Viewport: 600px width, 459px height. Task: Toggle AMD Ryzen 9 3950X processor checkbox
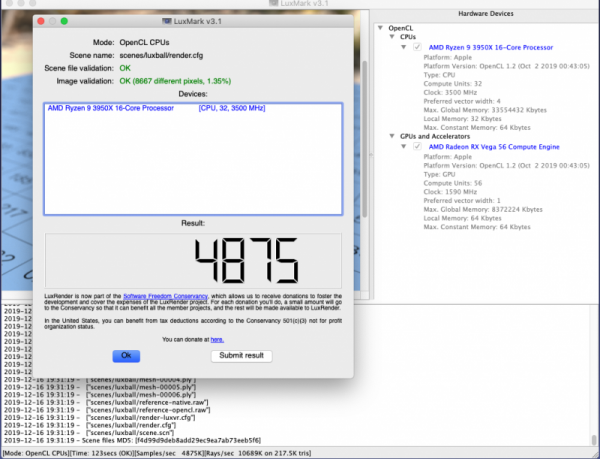[417, 47]
